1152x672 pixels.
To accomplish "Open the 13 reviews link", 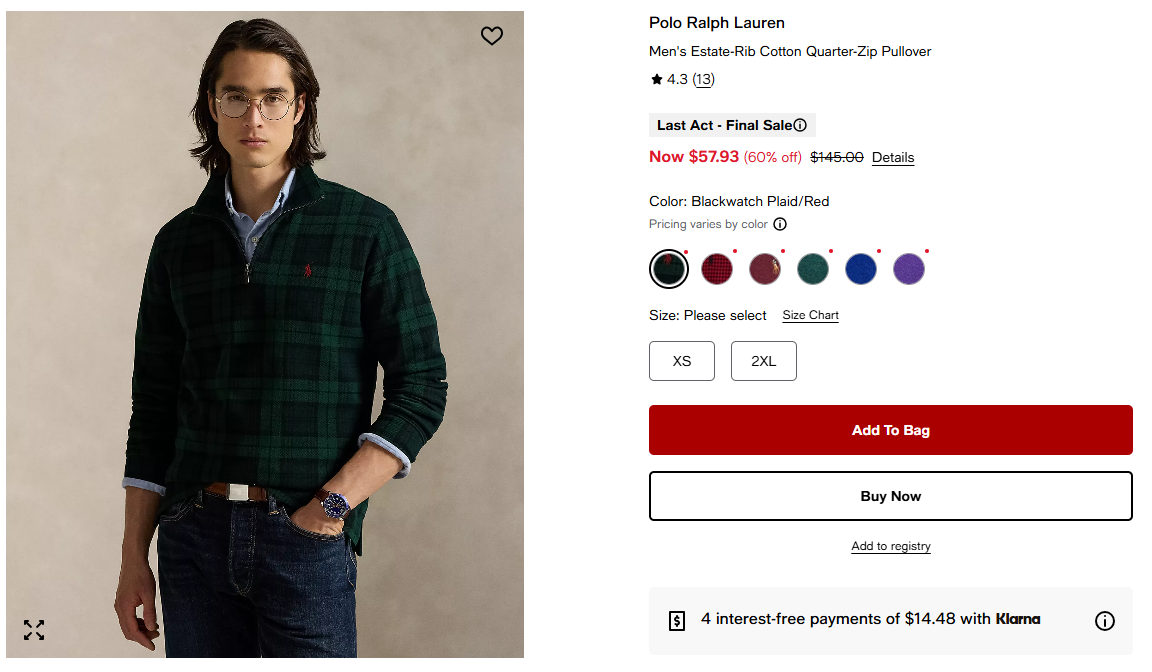I will coord(704,79).
